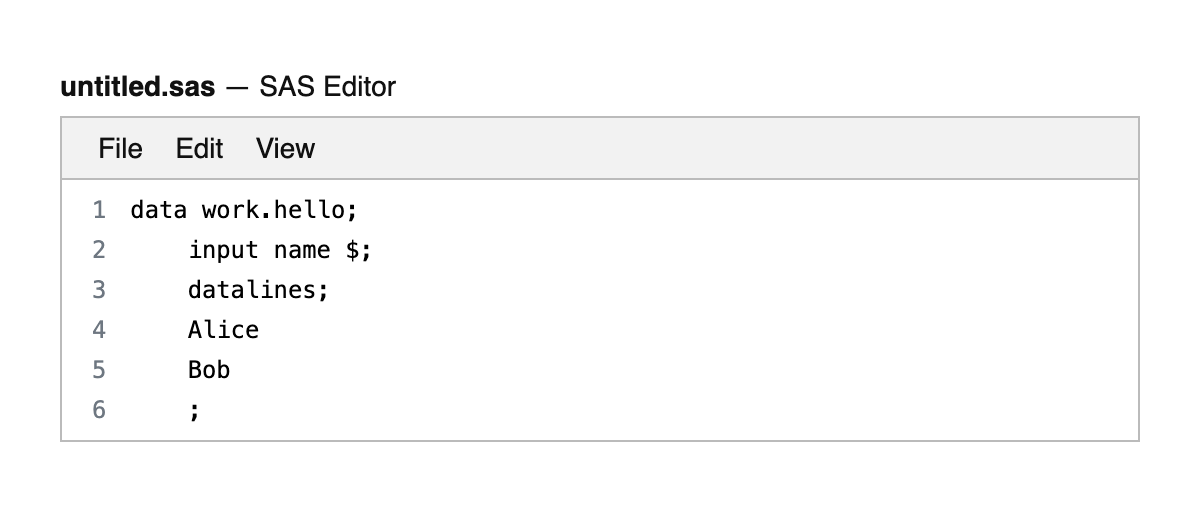
Task: Place cursor on the "Bob" data value
Action: coord(209,370)
